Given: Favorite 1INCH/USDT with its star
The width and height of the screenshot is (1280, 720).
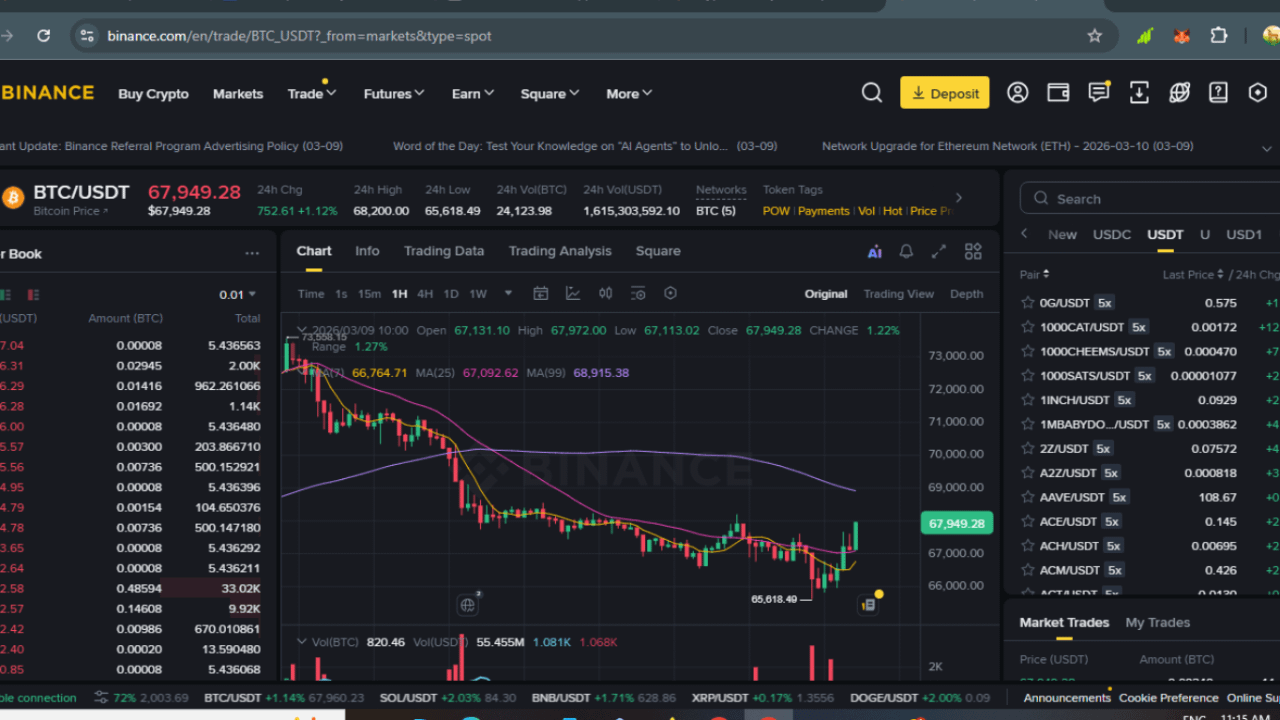Looking at the screenshot, I should [1027, 400].
